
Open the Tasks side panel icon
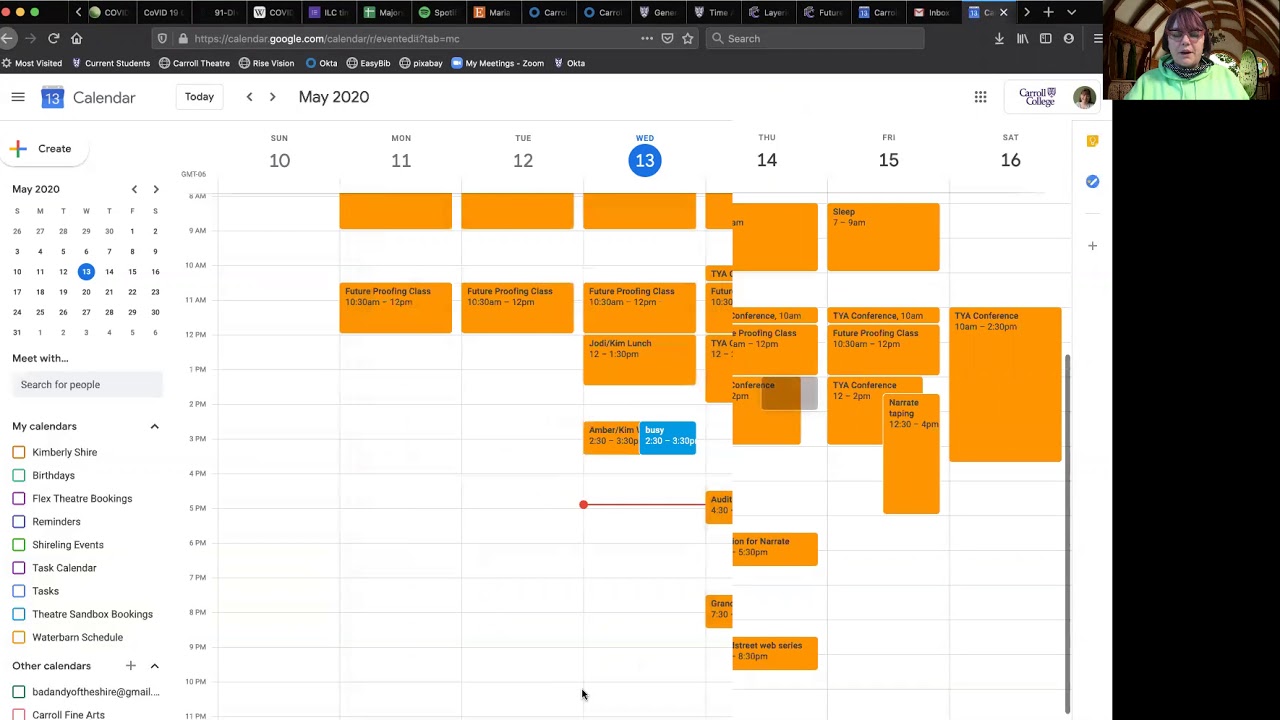(x=1092, y=181)
